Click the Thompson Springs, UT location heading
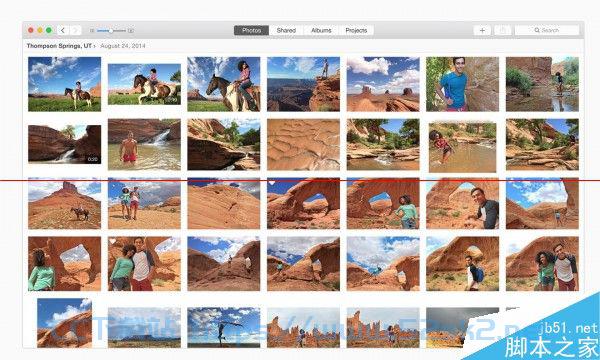The width and height of the screenshot is (600, 360). pyautogui.click(x=59, y=46)
